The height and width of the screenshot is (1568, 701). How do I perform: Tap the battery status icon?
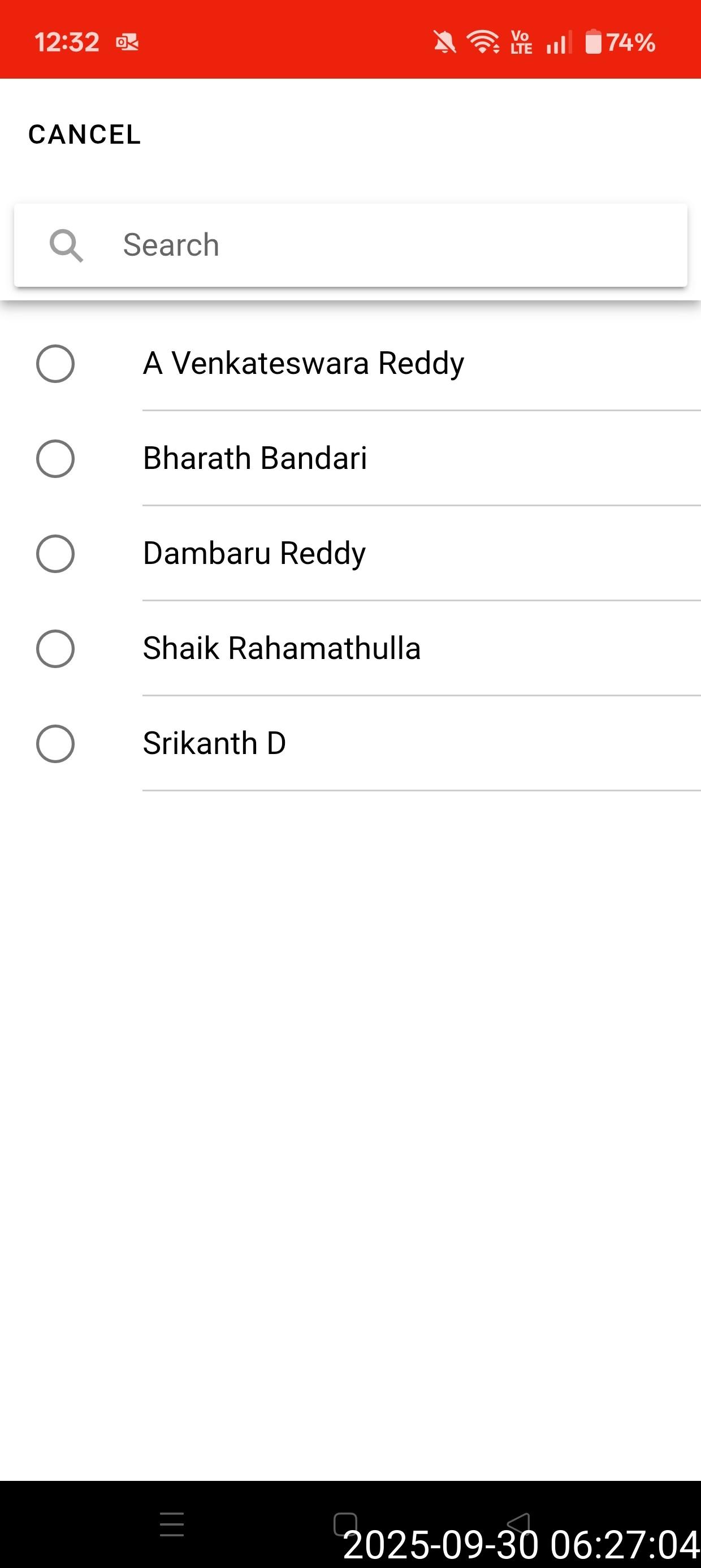pos(593,42)
